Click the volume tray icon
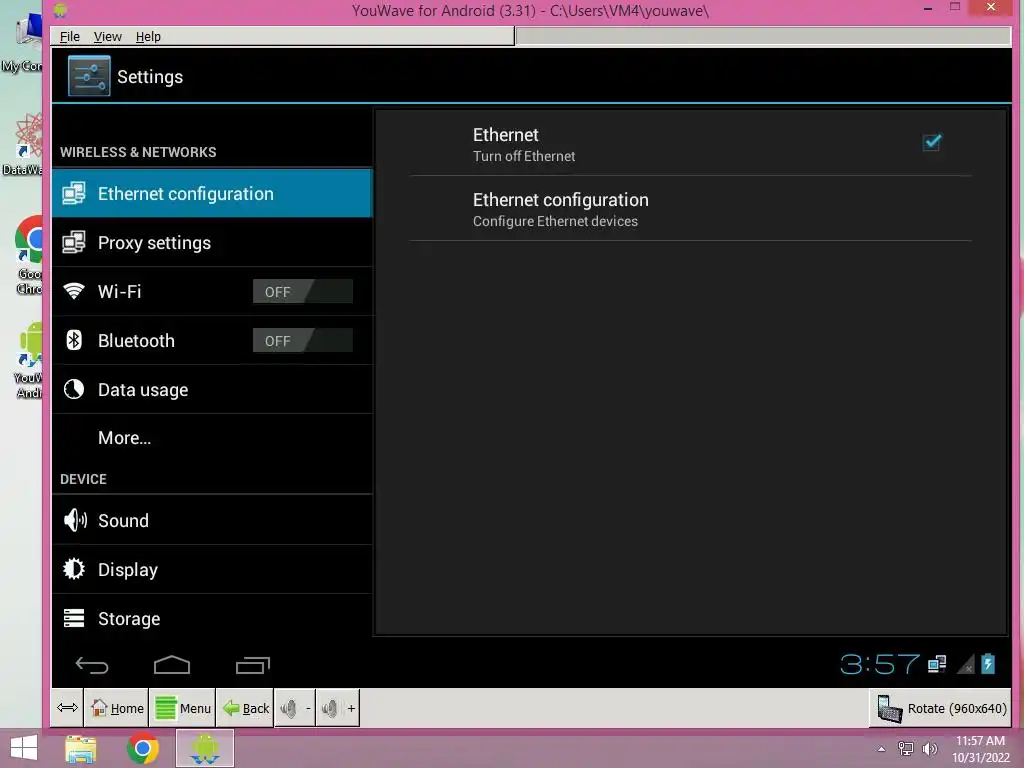The width and height of the screenshot is (1024, 768). 930,749
